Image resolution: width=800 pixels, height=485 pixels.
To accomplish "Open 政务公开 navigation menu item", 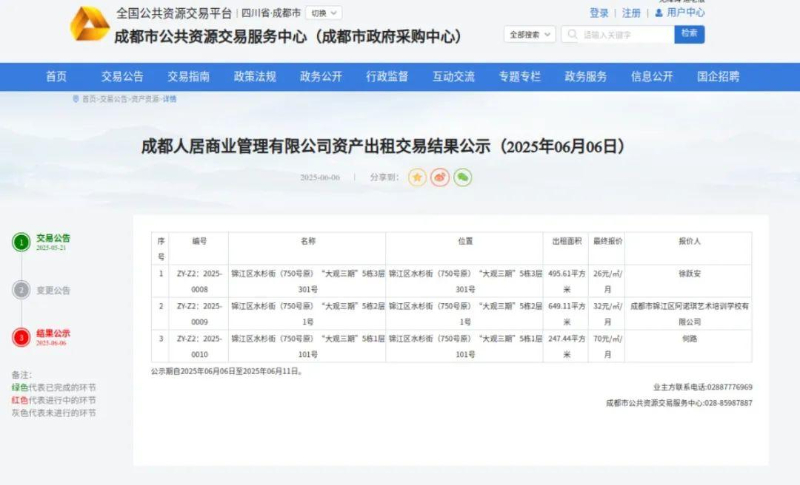I will pos(321,76).
